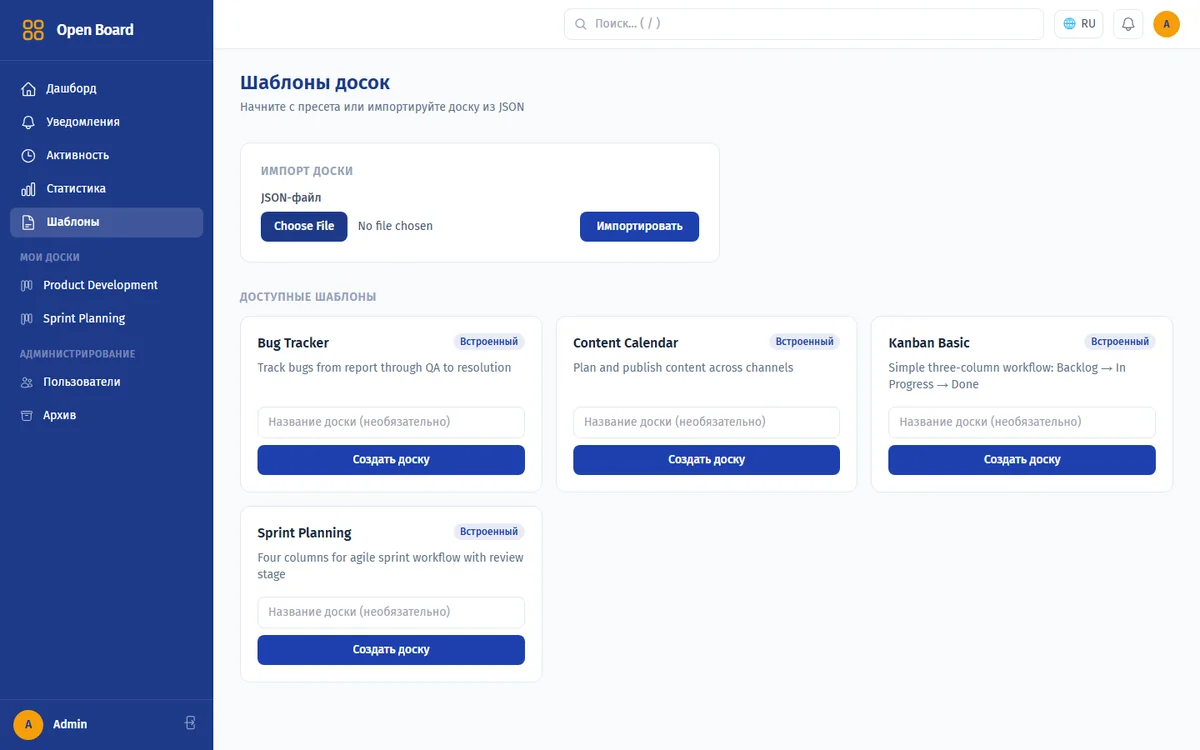Click the user avatar in top bar
This screenshot has height=750, width=1200.
[x=1166, y=24]
